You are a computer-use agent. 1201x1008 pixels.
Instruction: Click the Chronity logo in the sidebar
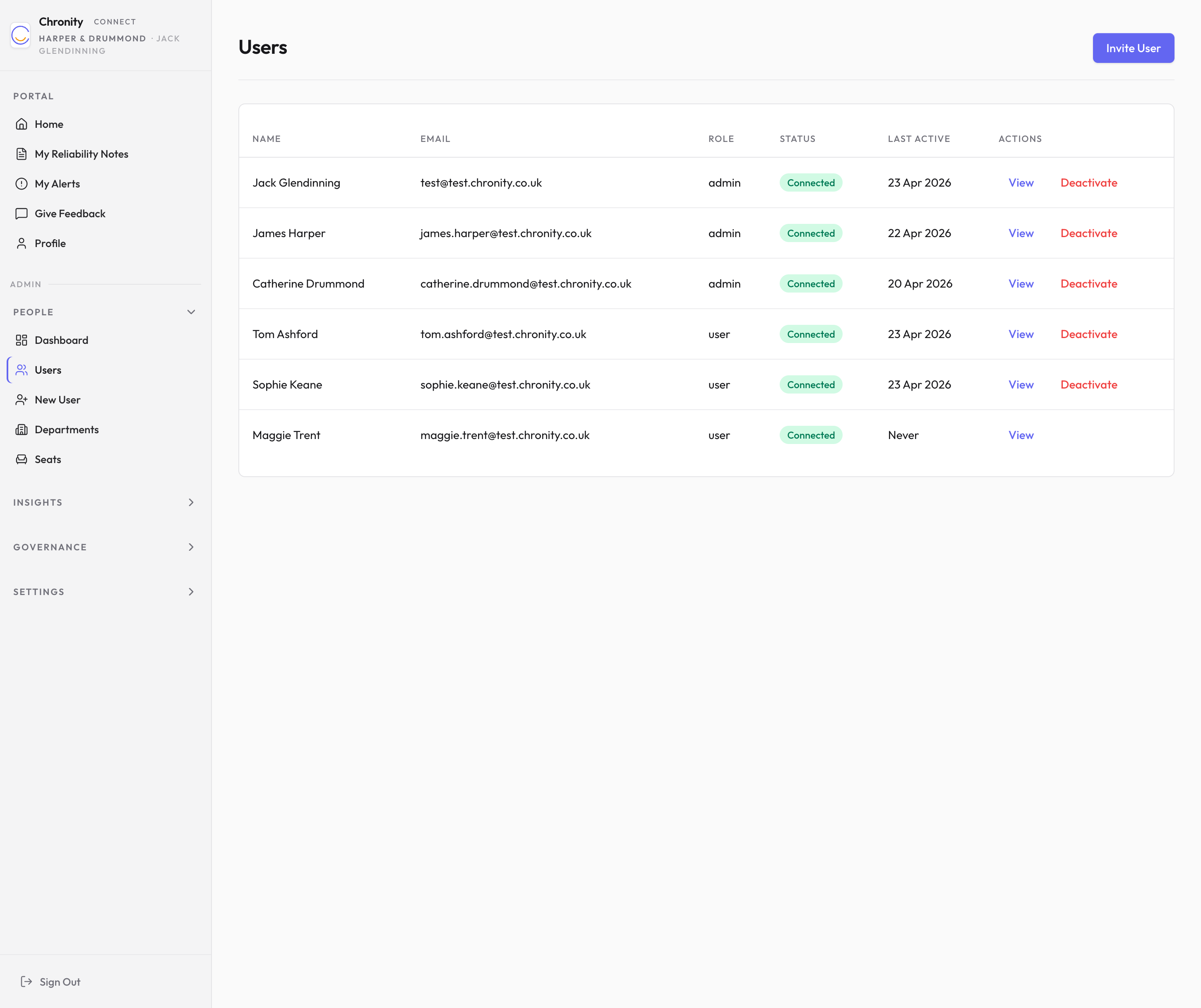point(21,36)
